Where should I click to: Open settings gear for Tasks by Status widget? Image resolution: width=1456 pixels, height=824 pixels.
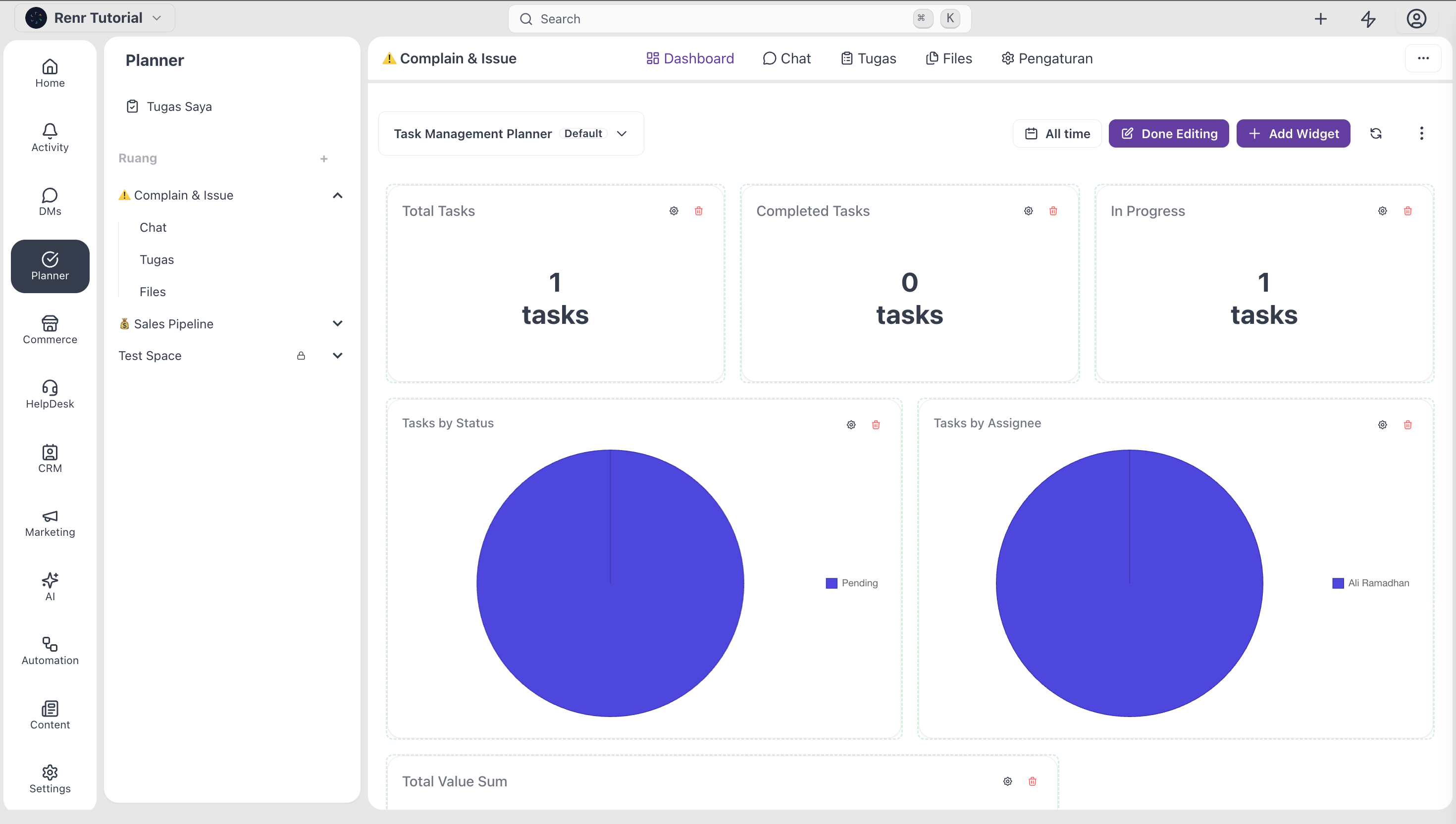pyautogui.click(x=851, y=424)
